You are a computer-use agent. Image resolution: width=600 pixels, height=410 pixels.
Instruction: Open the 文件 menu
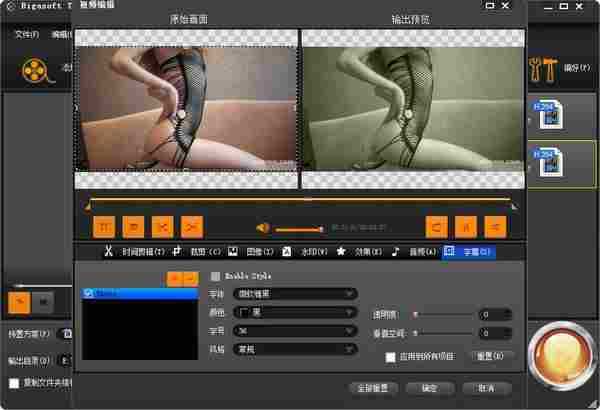pyautogui.click(x=26, y=34)
